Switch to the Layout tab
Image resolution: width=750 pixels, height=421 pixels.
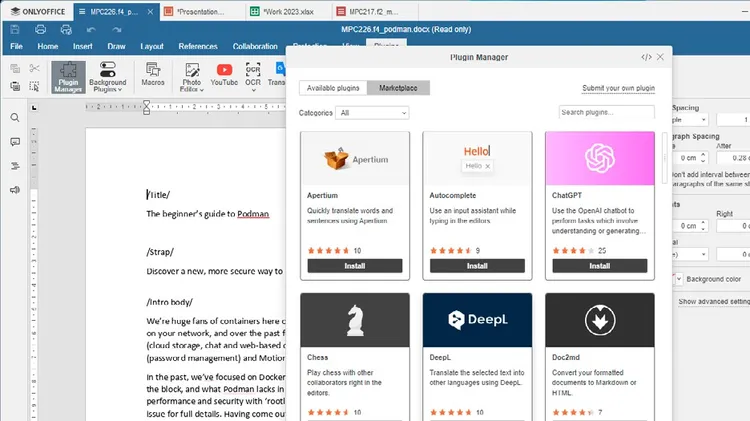click(152, 46)
